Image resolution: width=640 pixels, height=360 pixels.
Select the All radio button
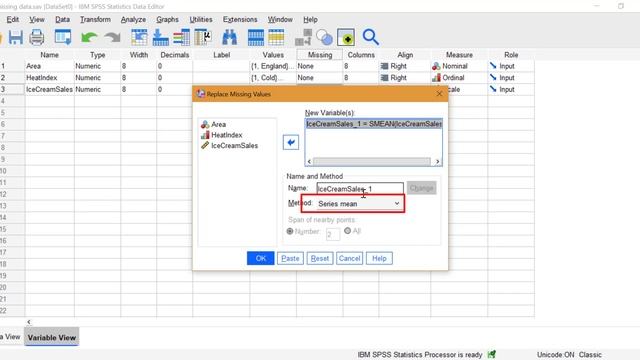(347, 231)
